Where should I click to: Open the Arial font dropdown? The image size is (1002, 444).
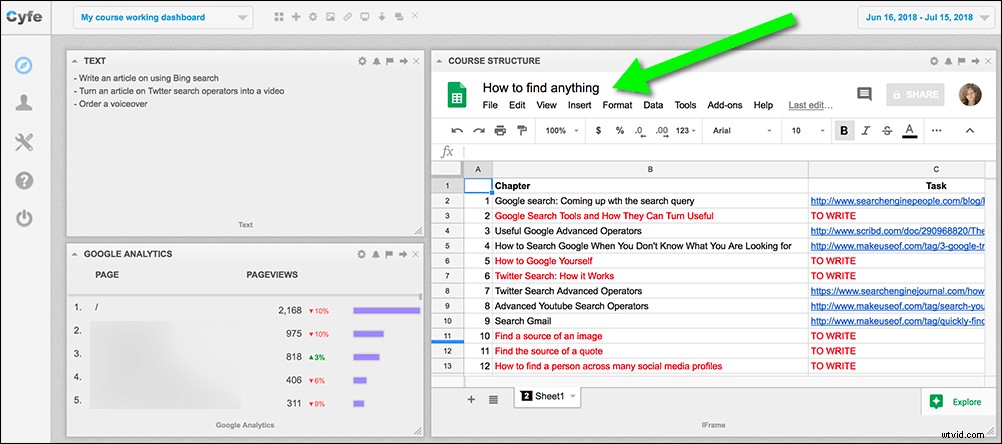[x=743, y=130]
